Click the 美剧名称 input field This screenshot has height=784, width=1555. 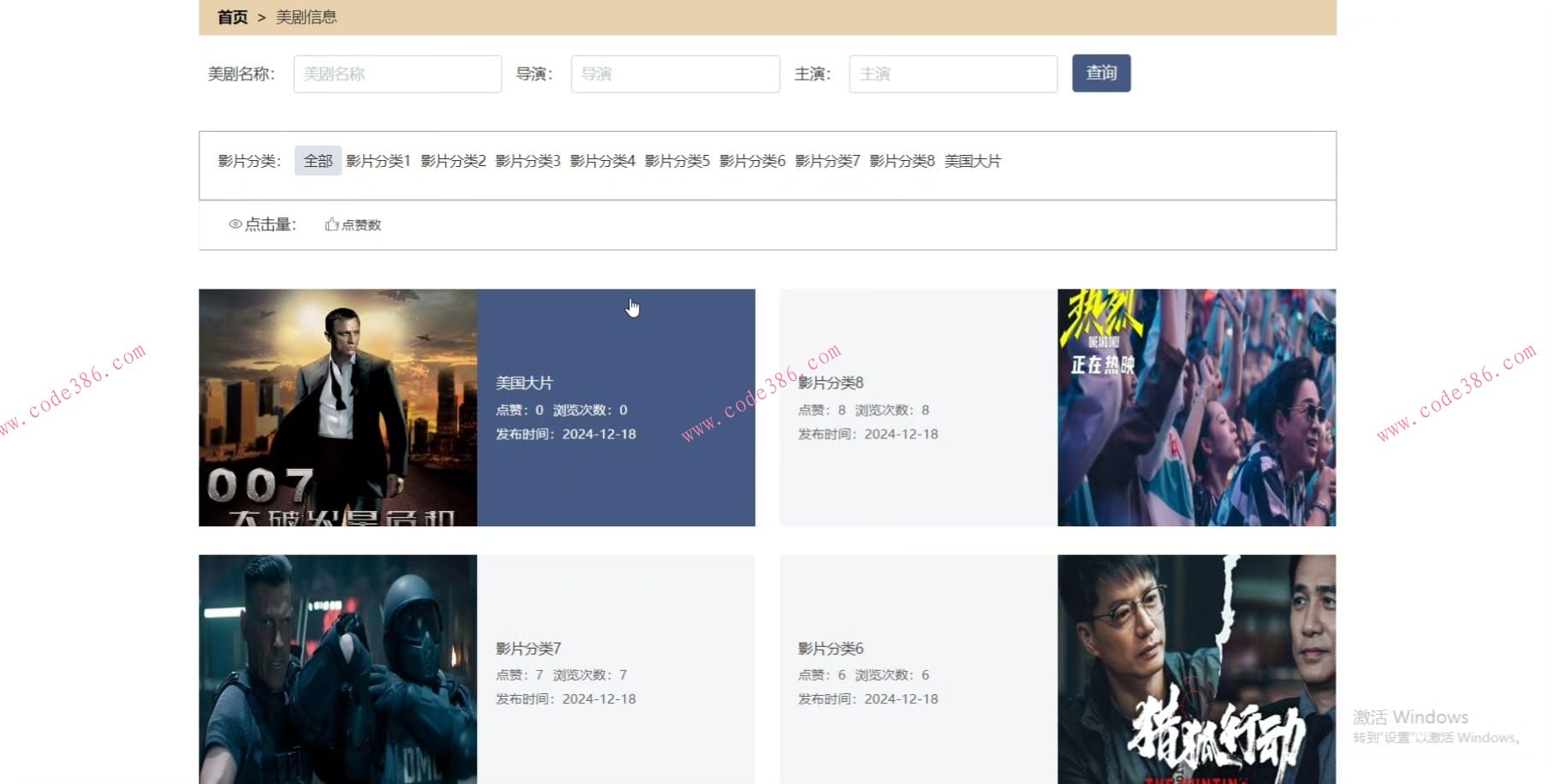point(396,74)
